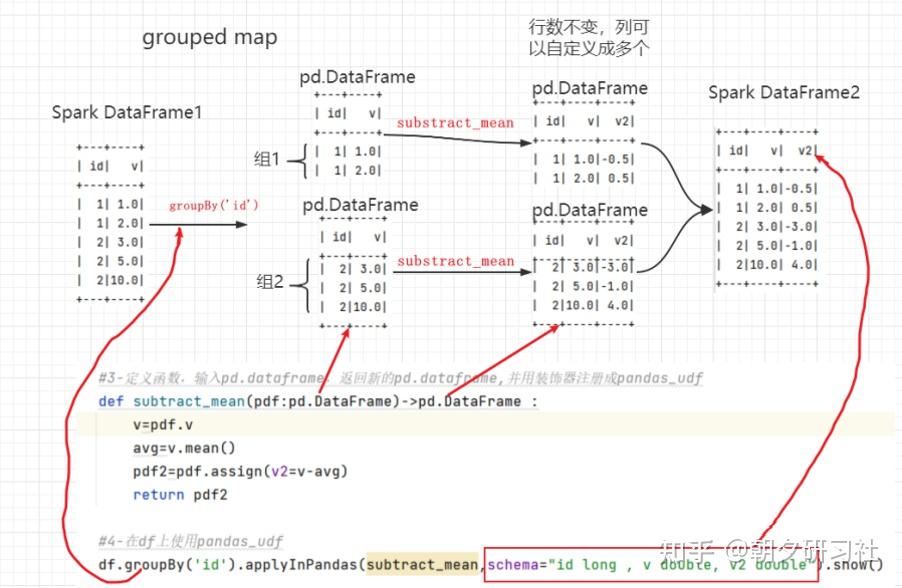The image size is (902, 588).
Task: Click the "#3-定义函数" code comment line
Action: click(400, 378)
